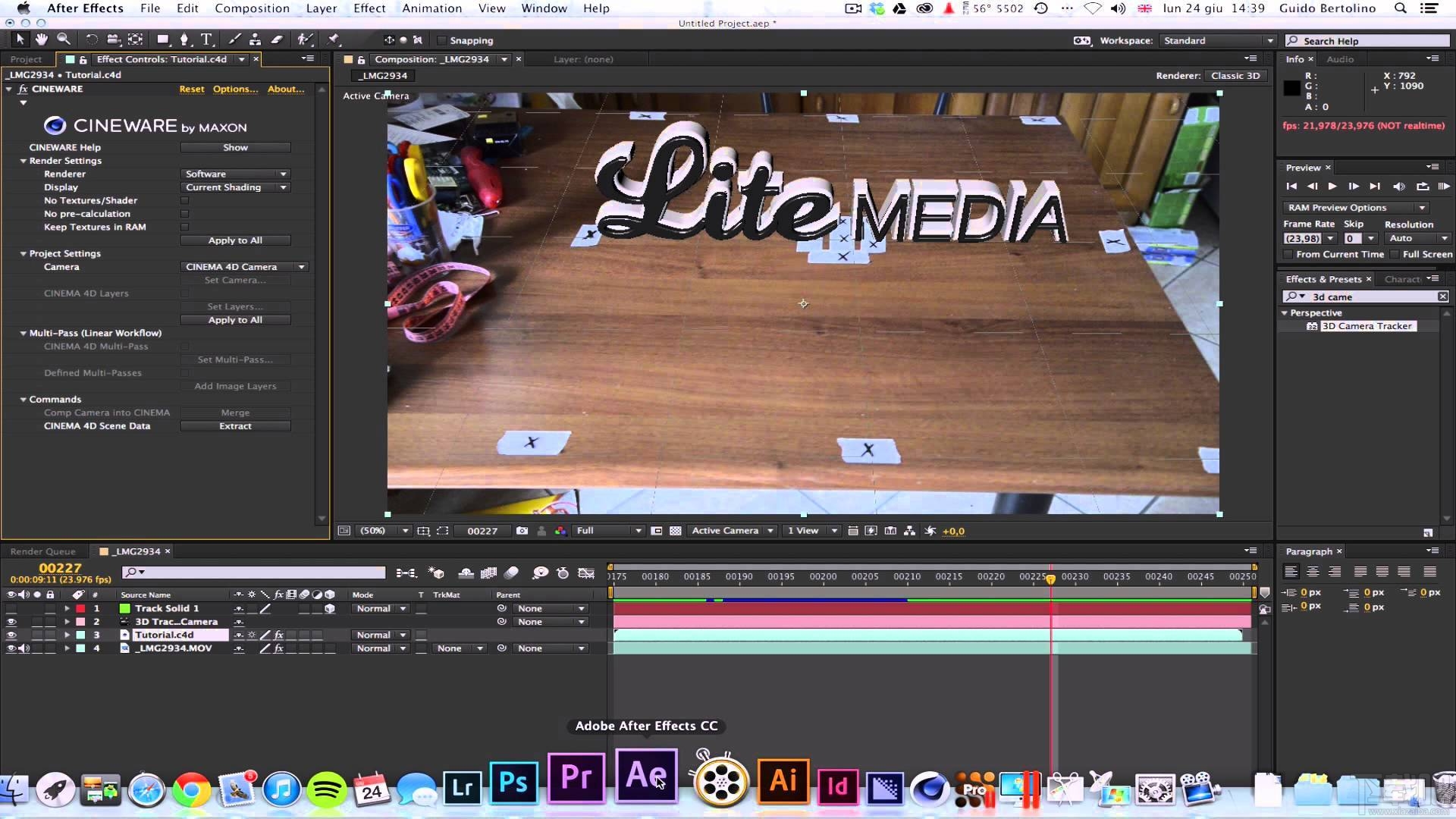Image resolution: width=1456 pixels, height=819 pixels.
Task: Click the Apply to All button
Action: 235,240
